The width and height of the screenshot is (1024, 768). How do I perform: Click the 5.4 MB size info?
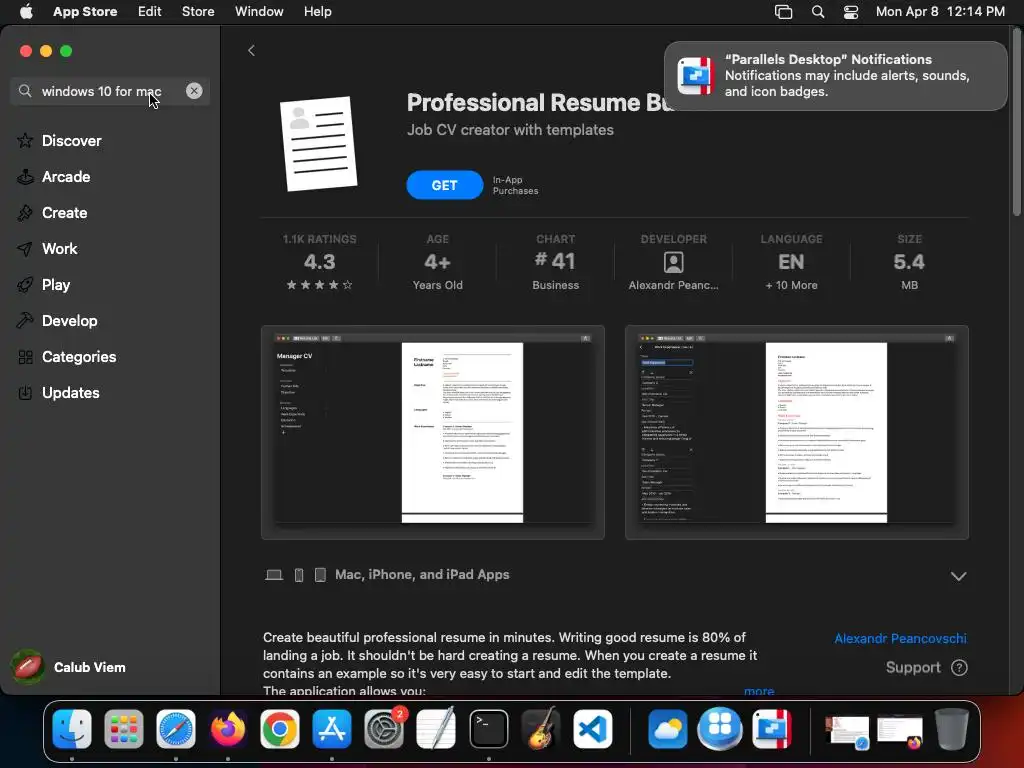point(909,262)
